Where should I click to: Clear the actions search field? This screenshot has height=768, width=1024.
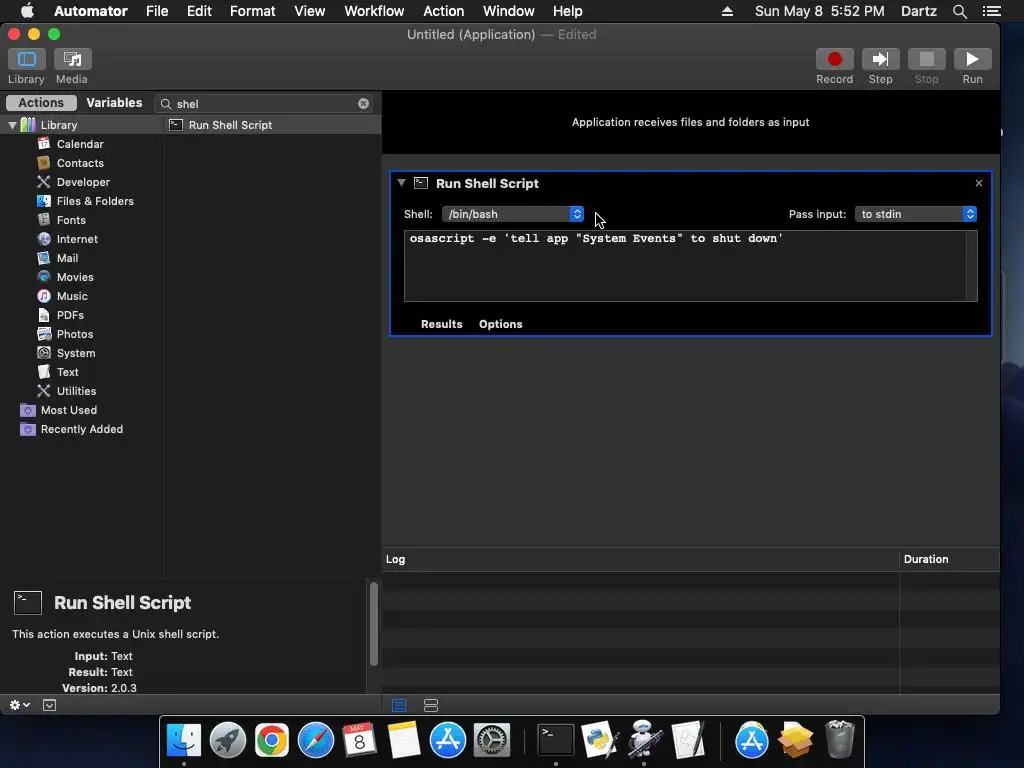[x=364, y=104]
